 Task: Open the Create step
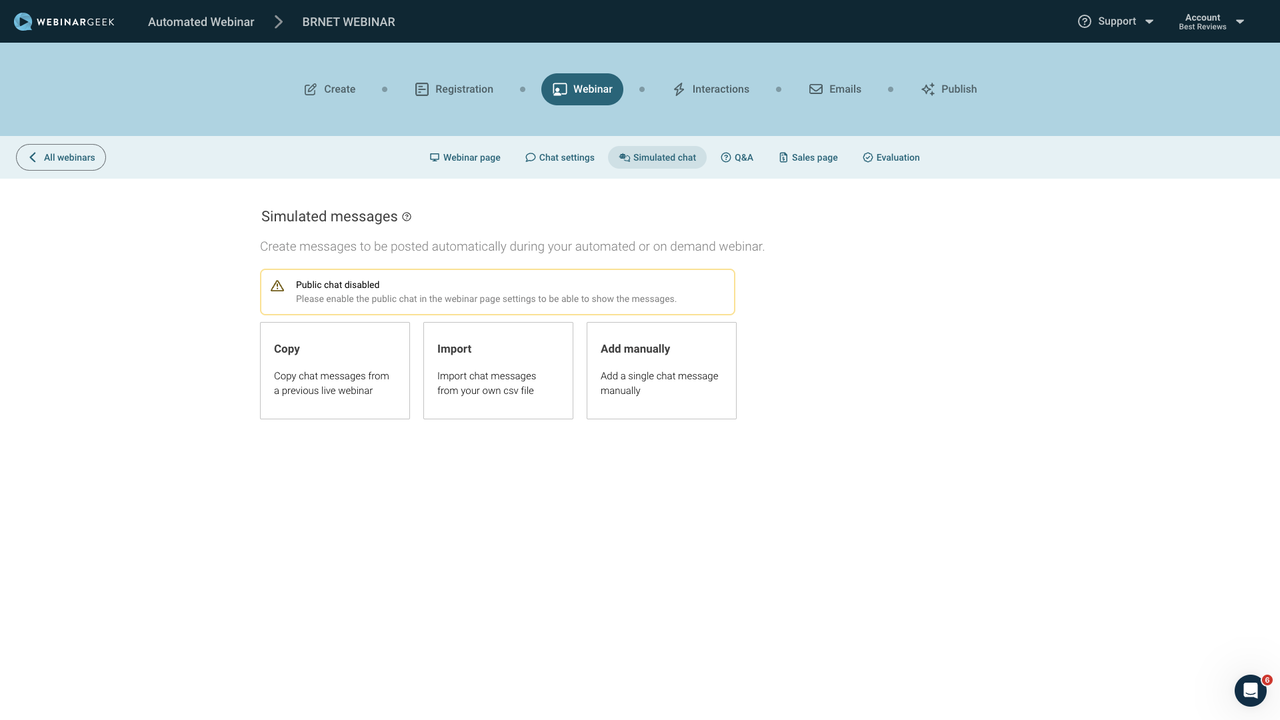coord(330,89)
